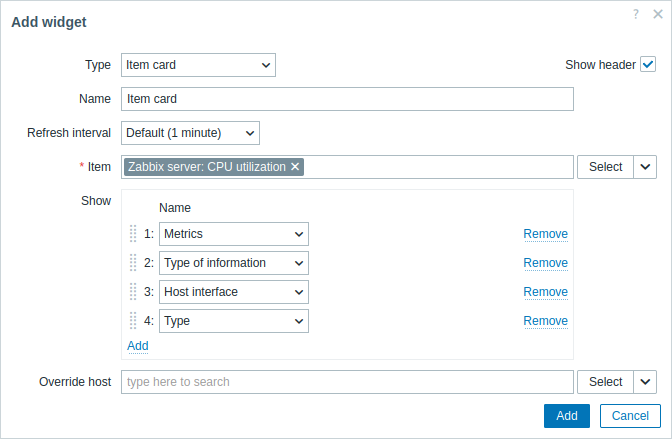The height and width of the screenshot is (439, 672).
Task: Click the help question mark icon
Action: (x=637, y=14)
